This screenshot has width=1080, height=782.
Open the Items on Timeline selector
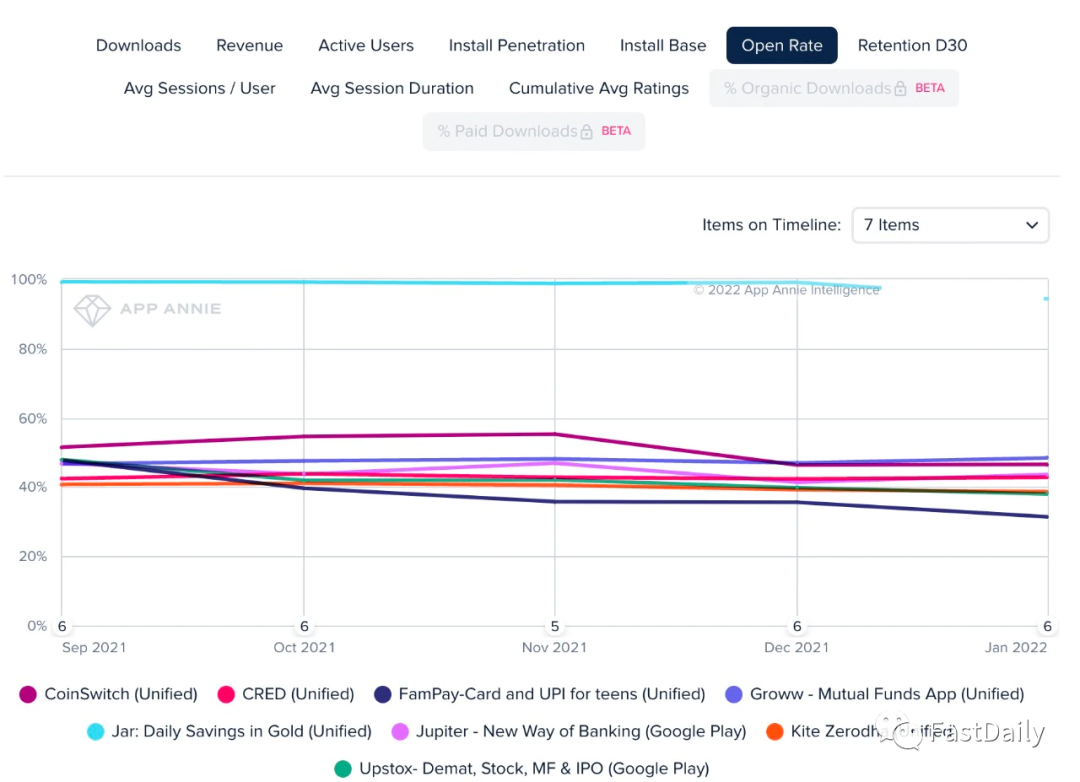pyautogui.click(x=951, y=225)
